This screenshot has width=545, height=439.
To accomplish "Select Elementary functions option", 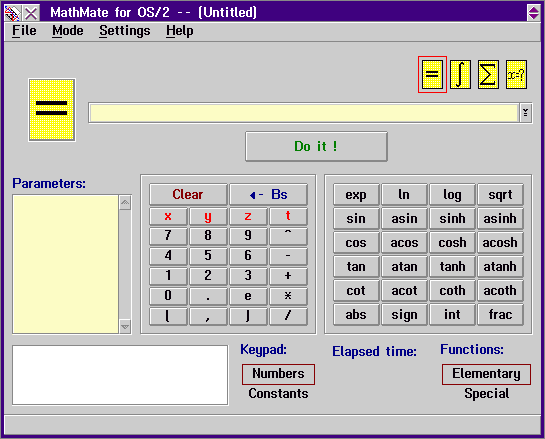I will pos(486,374).
